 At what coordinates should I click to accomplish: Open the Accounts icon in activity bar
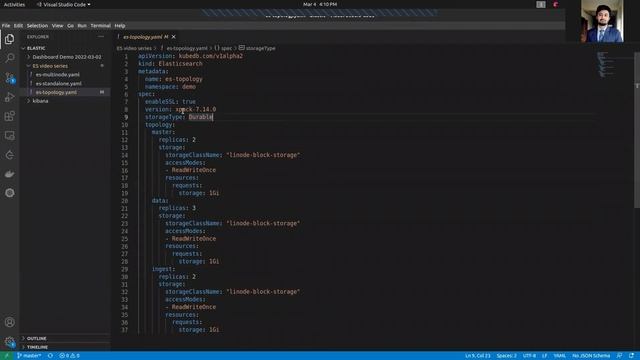9,322
